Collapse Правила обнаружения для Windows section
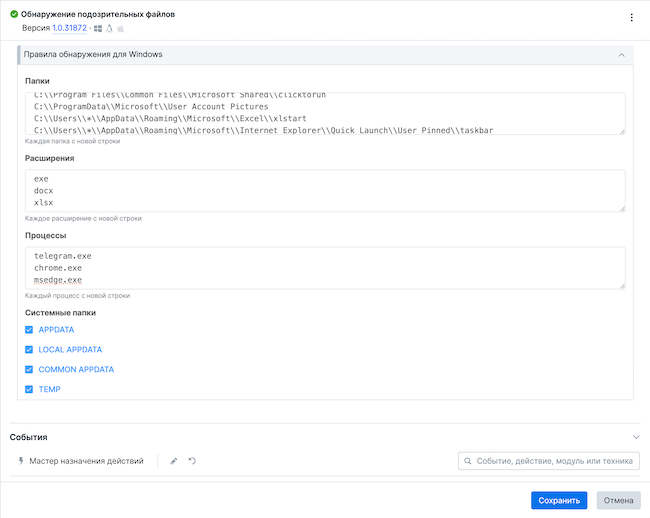This screenshot has height=518, width=650. 621,54
